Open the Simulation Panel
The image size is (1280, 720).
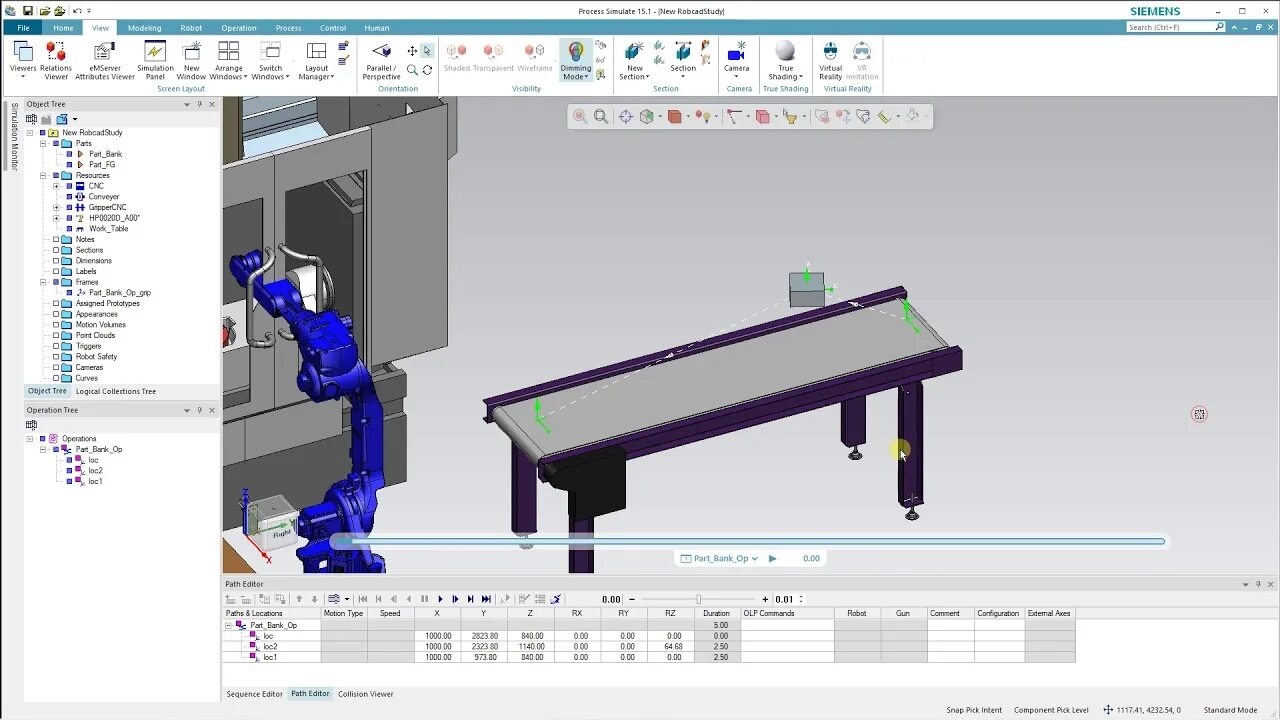coord(155,59)
